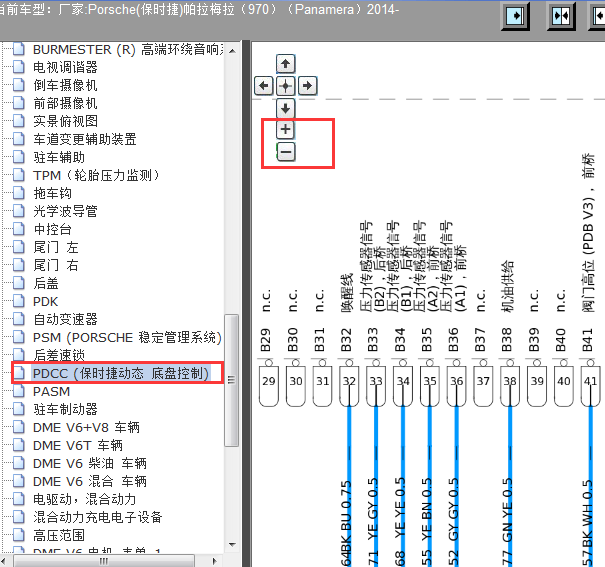The height and width of the screenshot is (567, 605).
Task: Click the document icon beside 高压范围
Action: click(x=19, y=535)
